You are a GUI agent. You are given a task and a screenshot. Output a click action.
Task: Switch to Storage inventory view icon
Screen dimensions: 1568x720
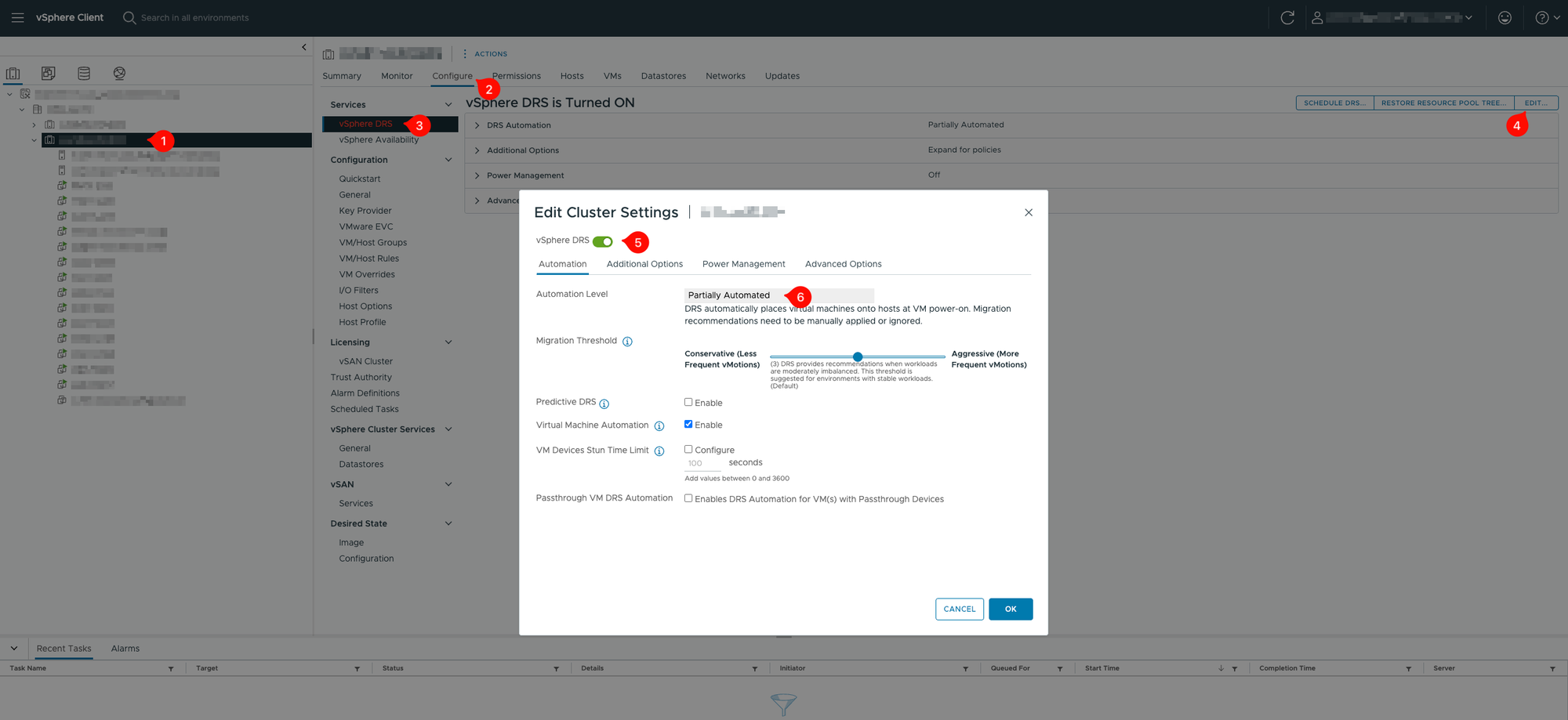(x=84, y=73)
